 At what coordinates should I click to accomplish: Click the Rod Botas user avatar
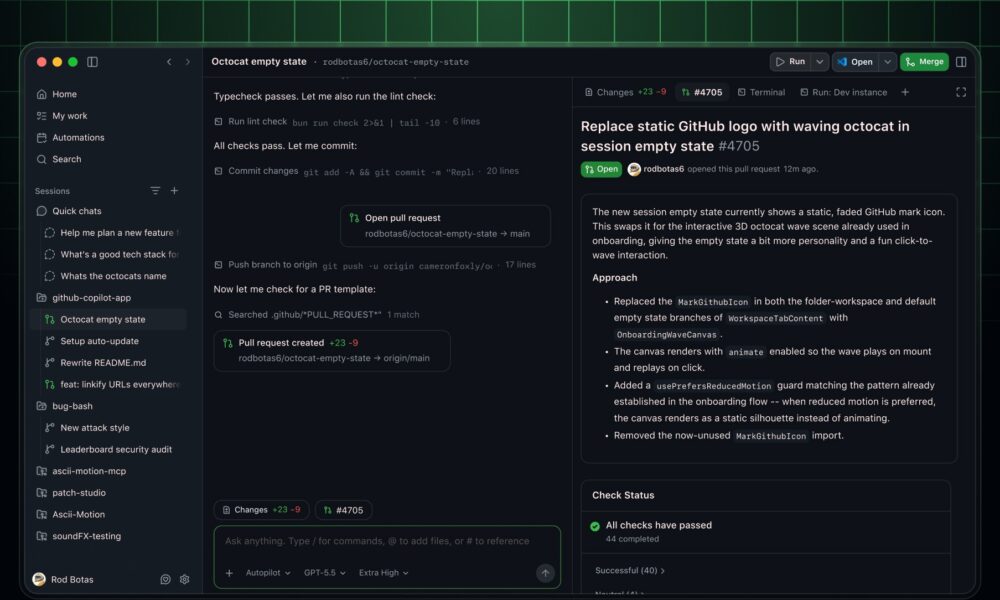[39, 579]
